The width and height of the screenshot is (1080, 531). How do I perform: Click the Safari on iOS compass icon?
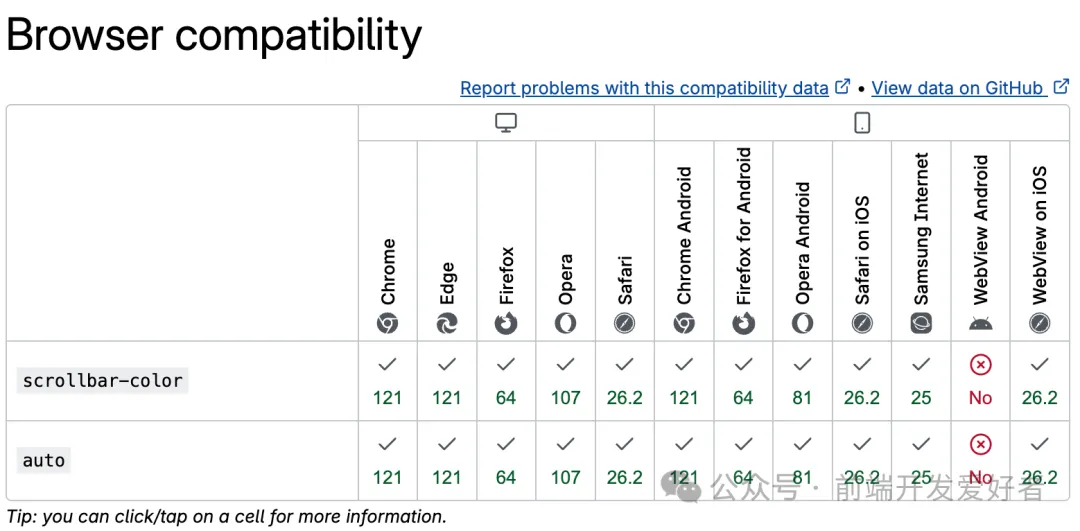[862, 323]
